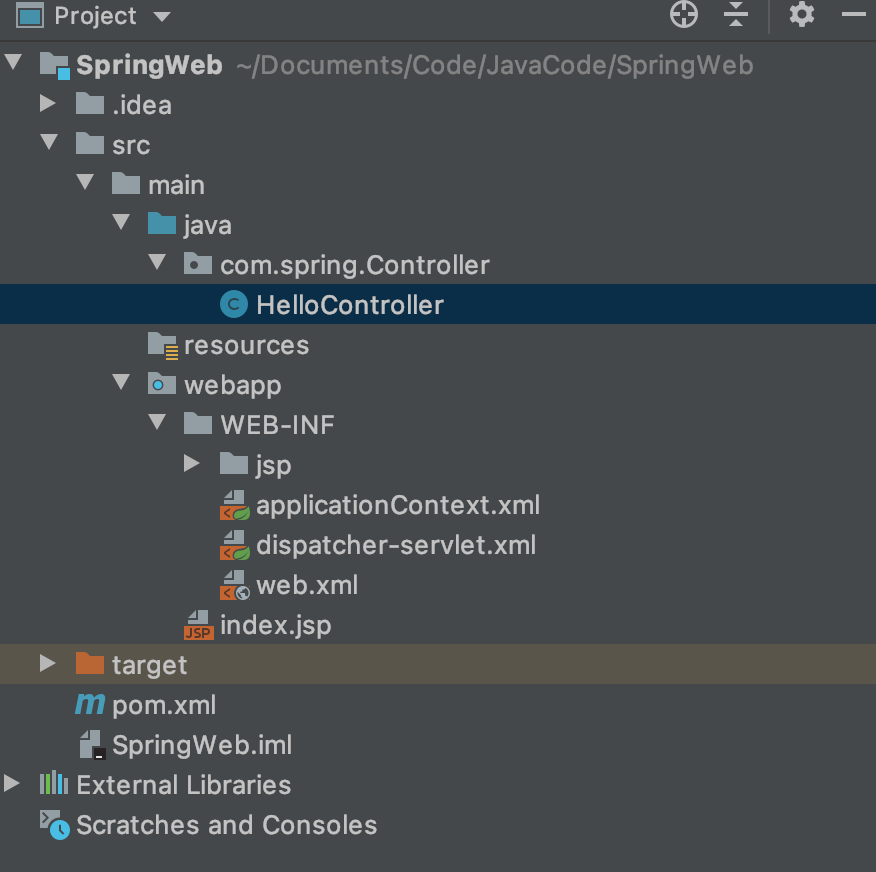Hide the Project panel with minimize icon
This screenshot has width=876, height=872.
coord(853,15)
